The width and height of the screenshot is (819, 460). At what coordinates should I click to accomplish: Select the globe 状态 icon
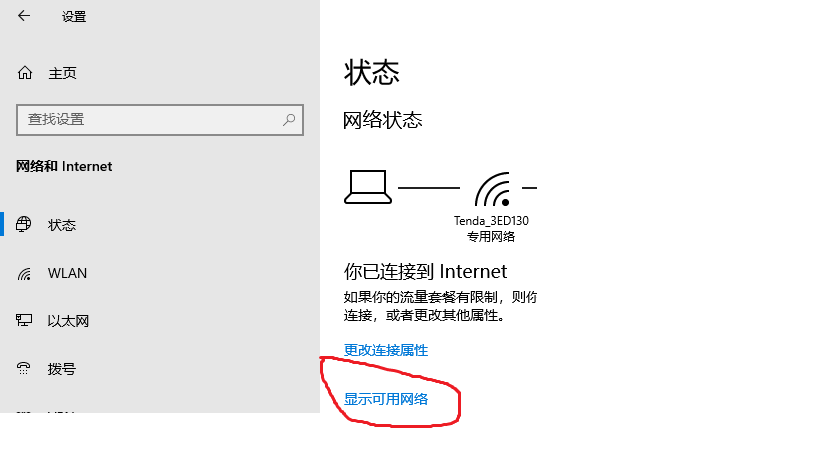[x=24, y=225]
